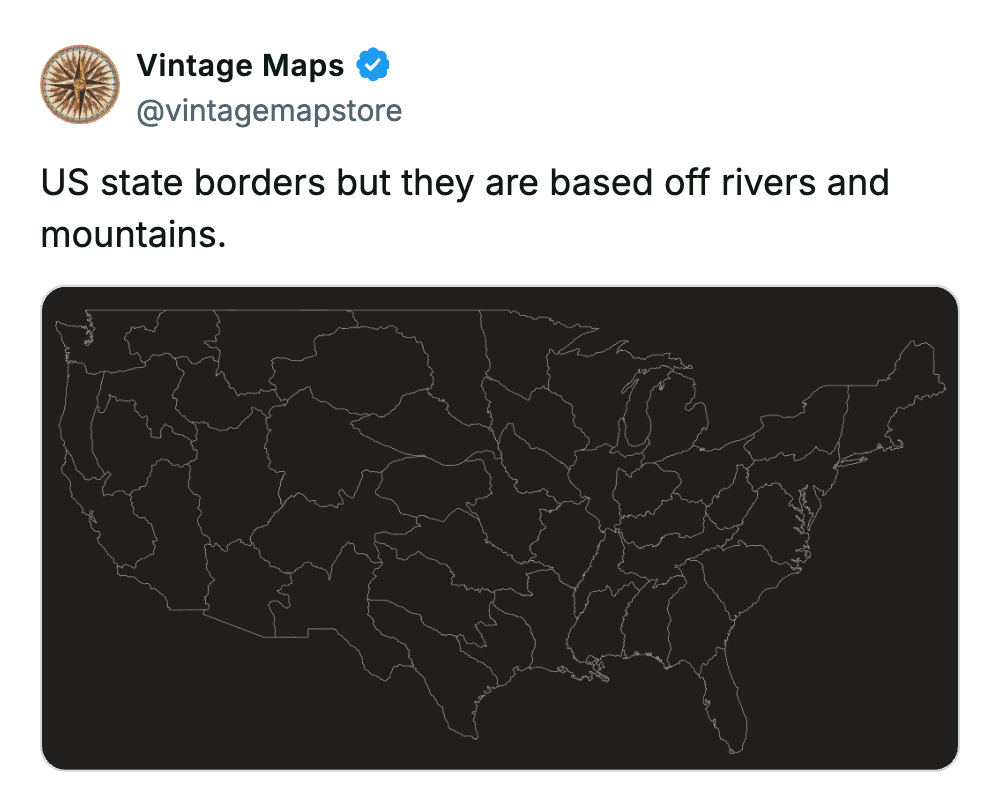
Task: Click the compass rose profile avatar
Action: 81,84
